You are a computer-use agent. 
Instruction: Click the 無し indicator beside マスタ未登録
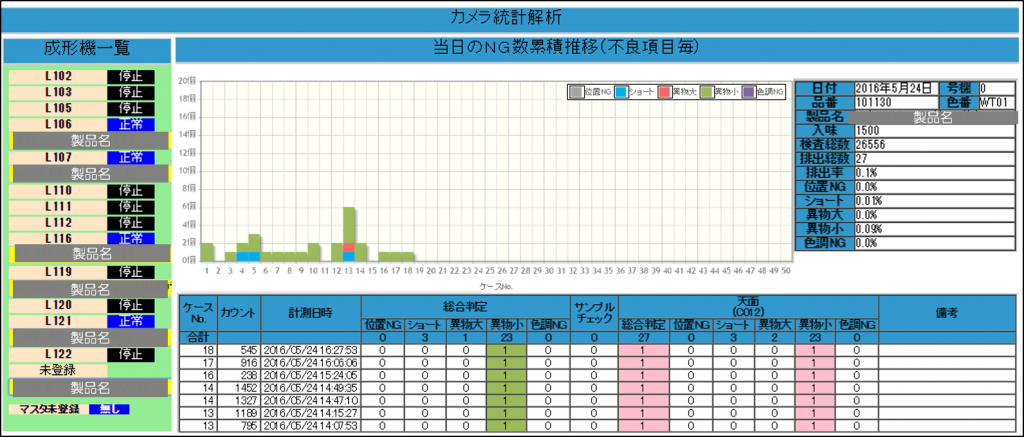109,409
